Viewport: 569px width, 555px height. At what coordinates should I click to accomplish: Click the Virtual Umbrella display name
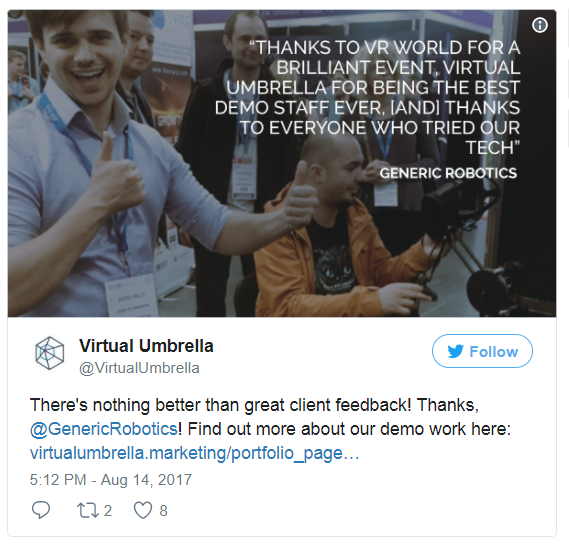146,346
